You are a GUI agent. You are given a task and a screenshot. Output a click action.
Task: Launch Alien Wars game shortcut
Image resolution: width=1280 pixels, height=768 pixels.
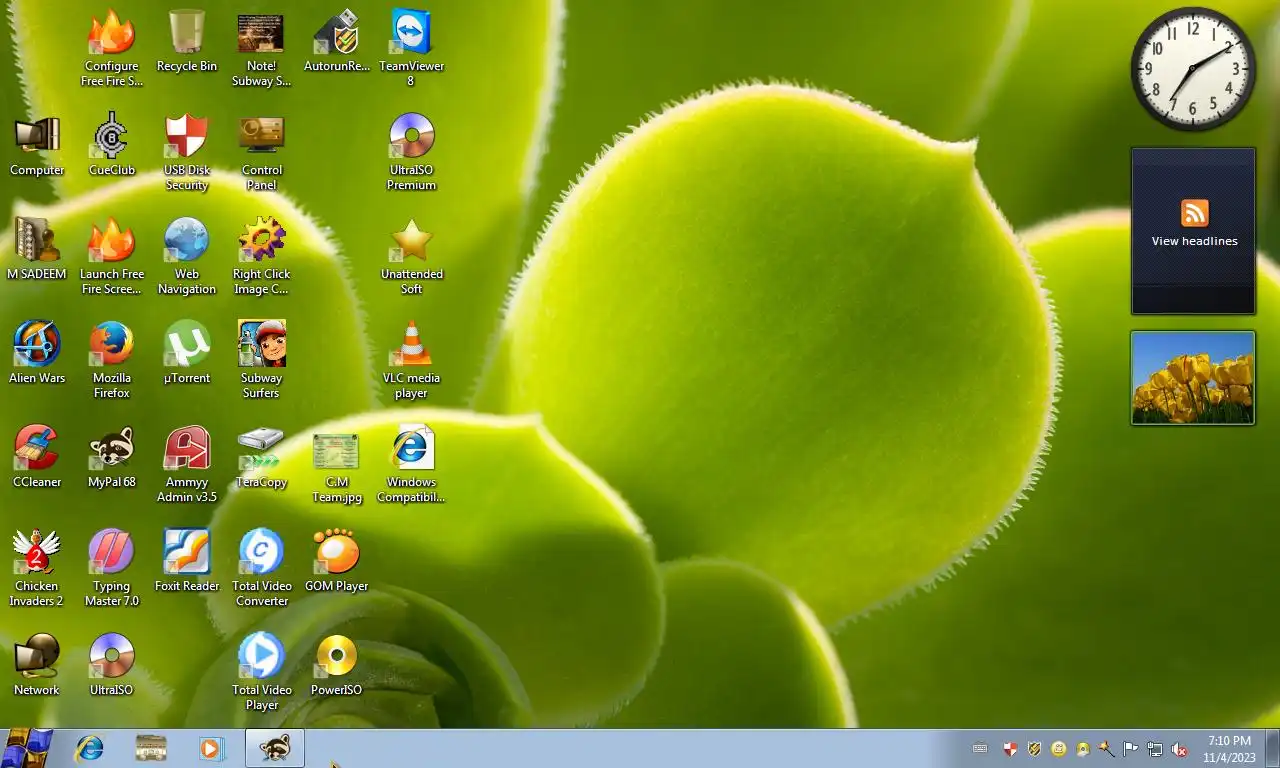(37, 354)
